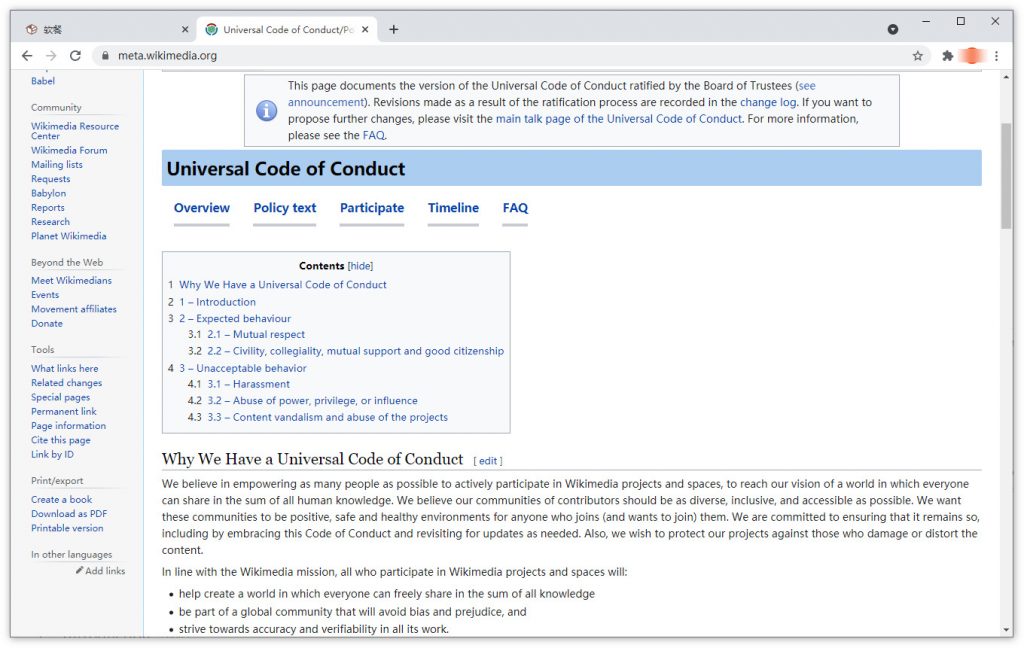Jump to 3.1 – Harassment section
The image size is (1024, 648).
click(x=248, y=384)
